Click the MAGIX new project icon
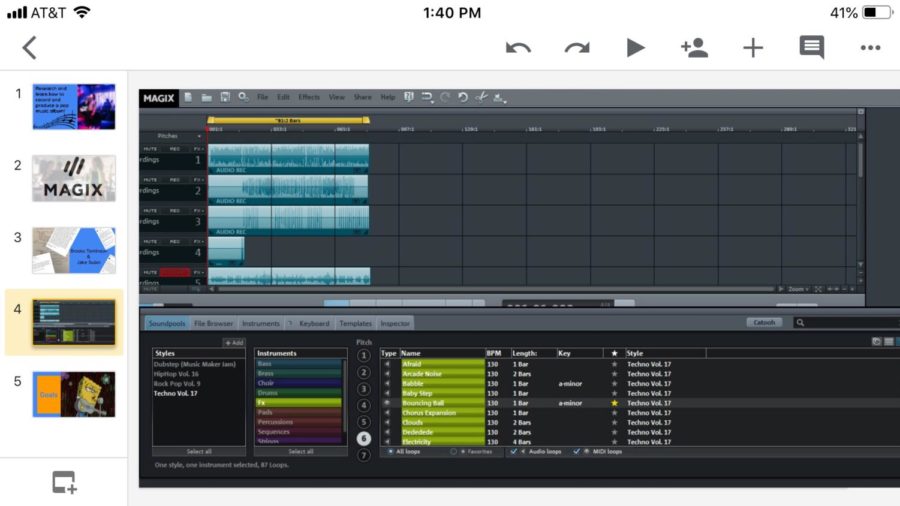Image resolution: width=900 pixels, height=506 pixels. point(188,98)
